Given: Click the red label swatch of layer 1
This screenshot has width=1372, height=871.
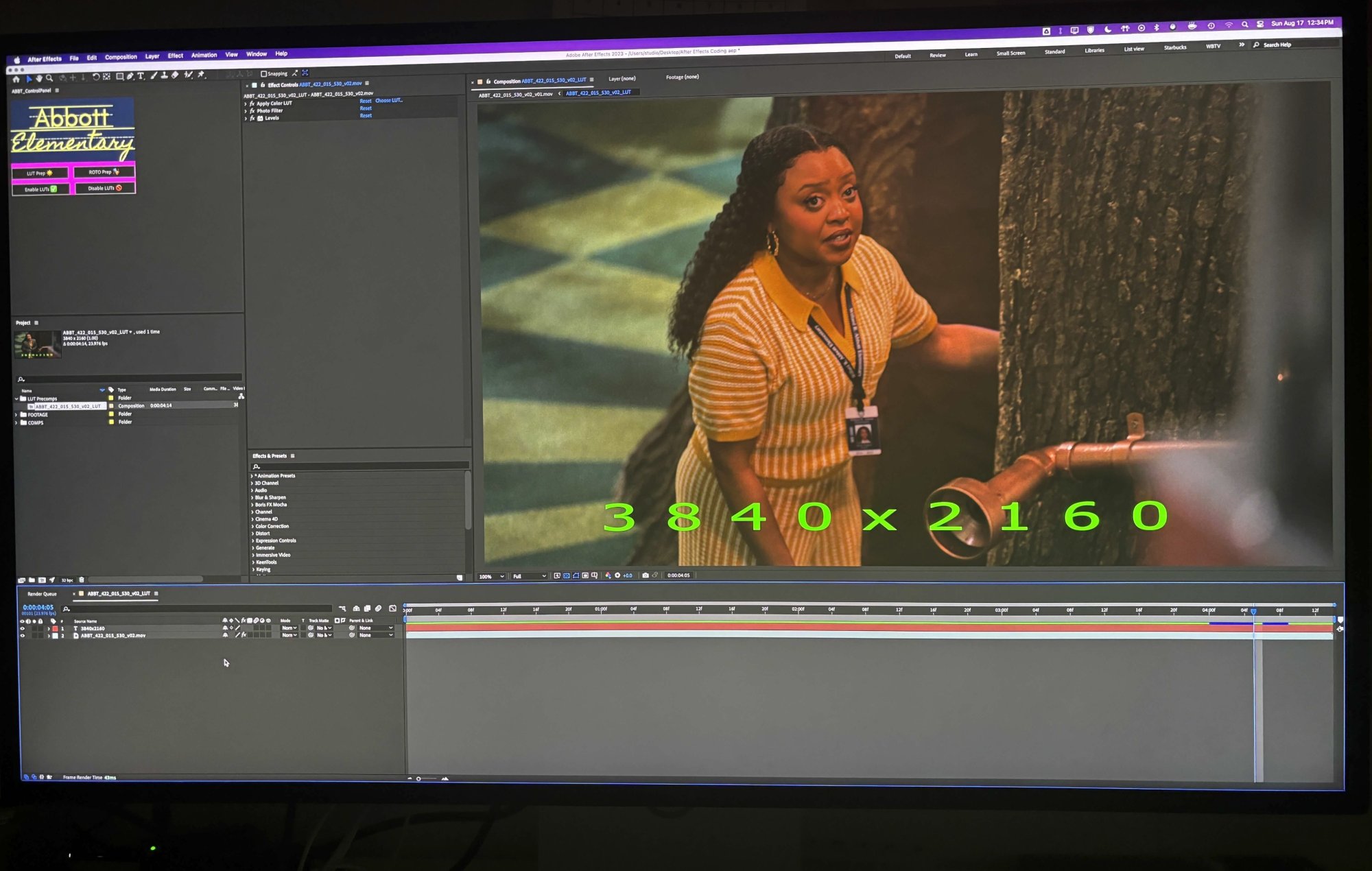Looking at the screenshot, I should 55,628.
